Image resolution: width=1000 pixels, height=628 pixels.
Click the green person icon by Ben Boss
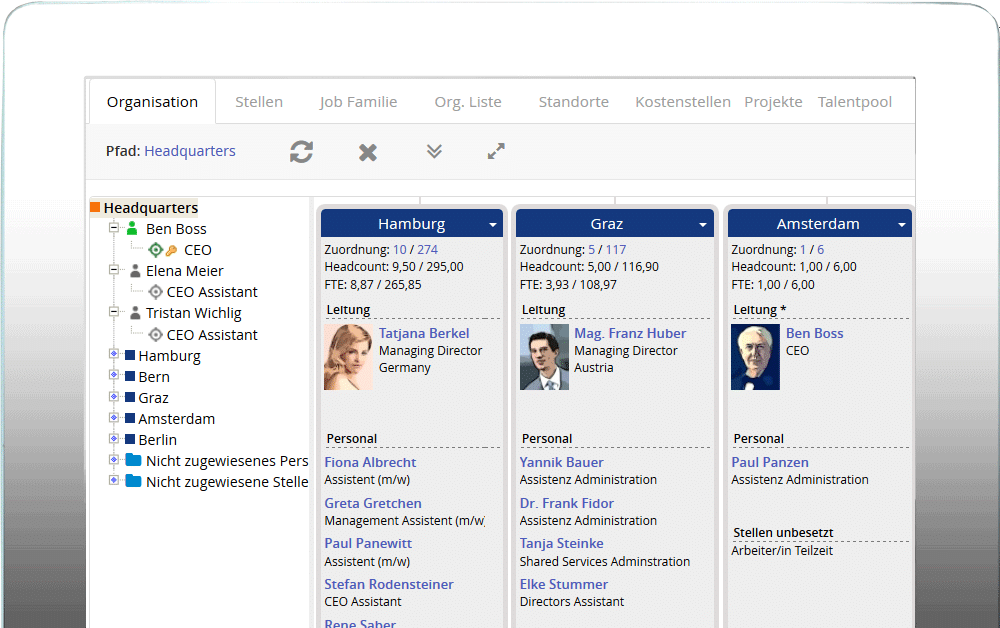[132, 228]
